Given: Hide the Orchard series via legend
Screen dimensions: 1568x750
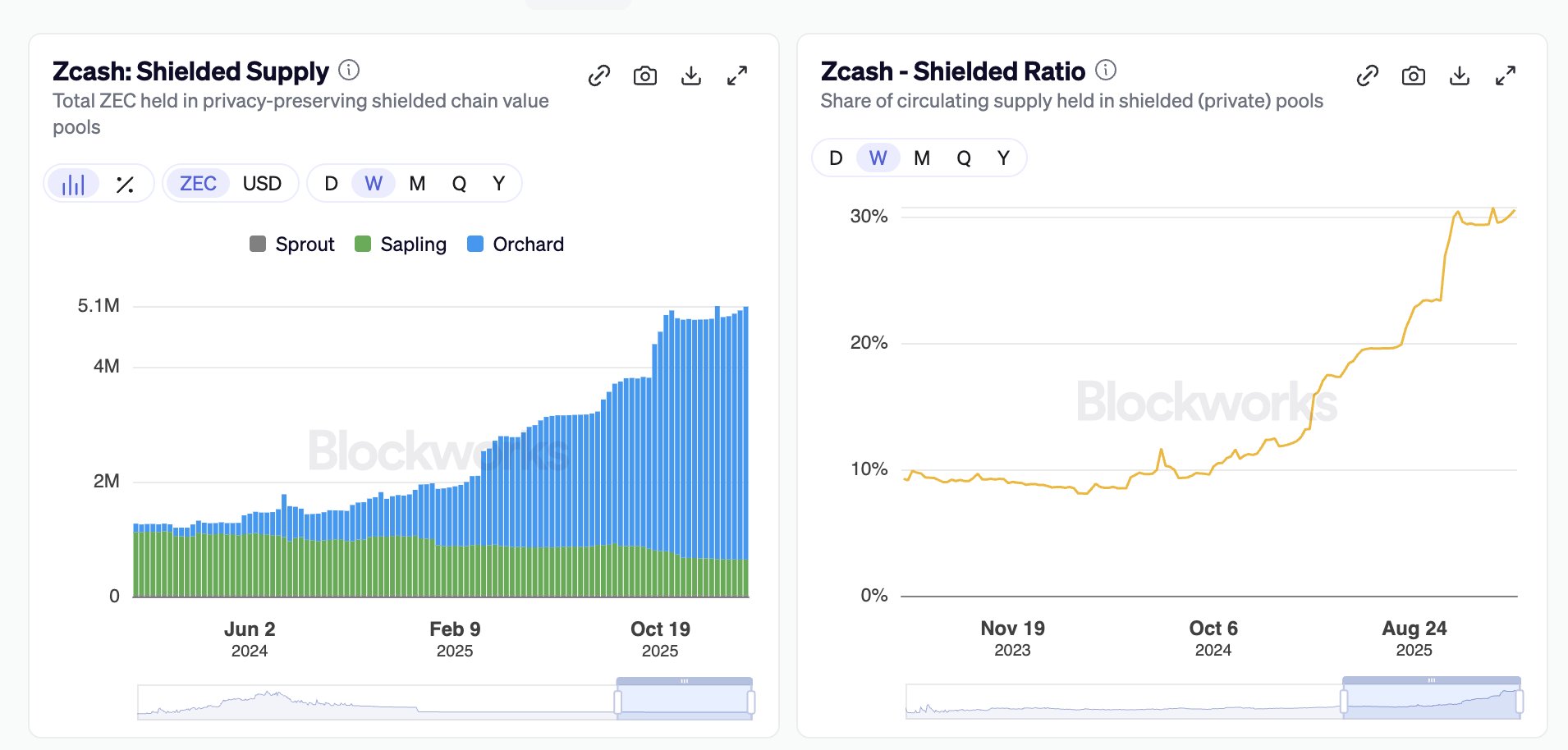Looking at the screenshot, I should pyautogui.click(x=516, y=245).
